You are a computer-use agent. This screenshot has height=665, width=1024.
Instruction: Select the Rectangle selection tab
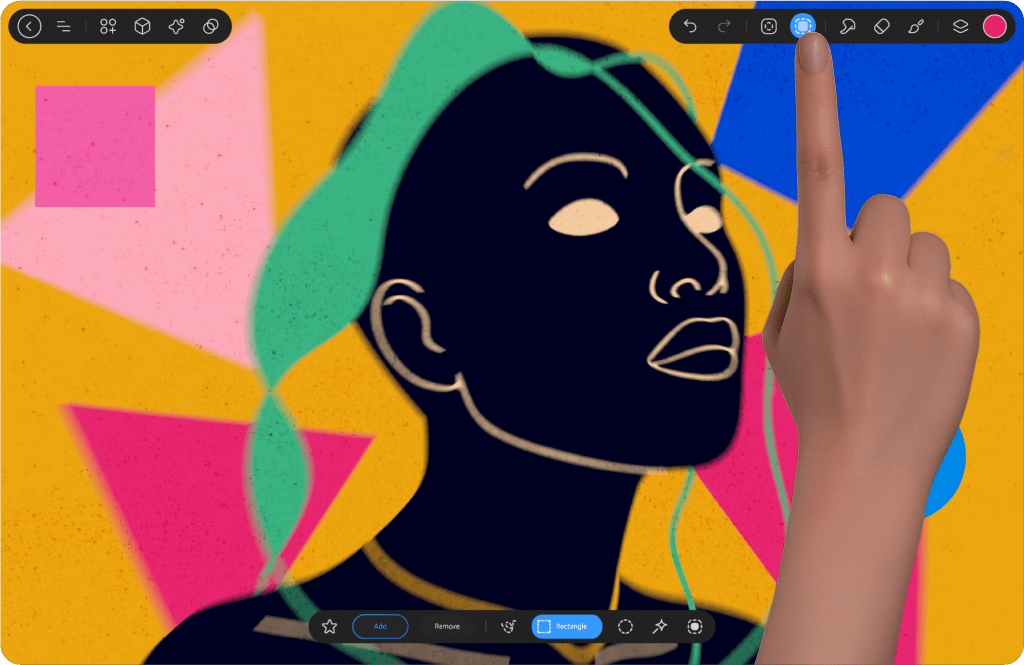coord(566,626)
